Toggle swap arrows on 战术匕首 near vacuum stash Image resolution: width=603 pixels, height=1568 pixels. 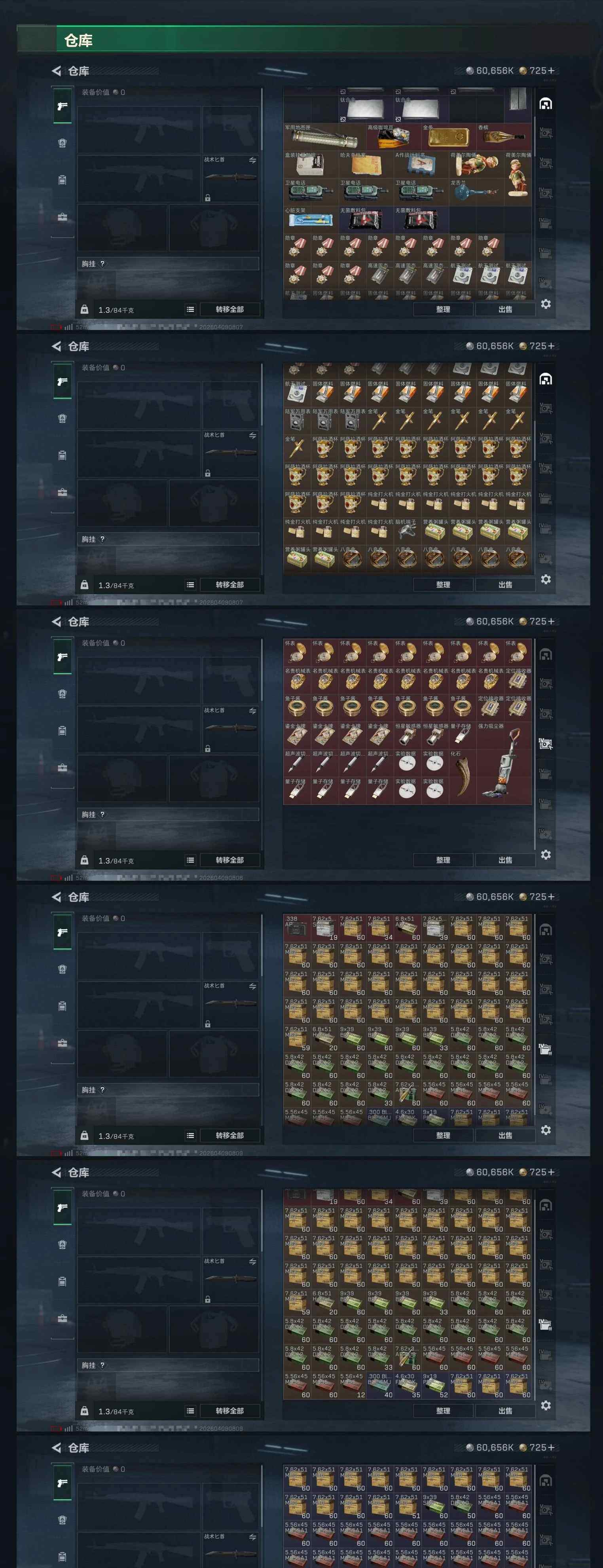(x=252, y=711)
